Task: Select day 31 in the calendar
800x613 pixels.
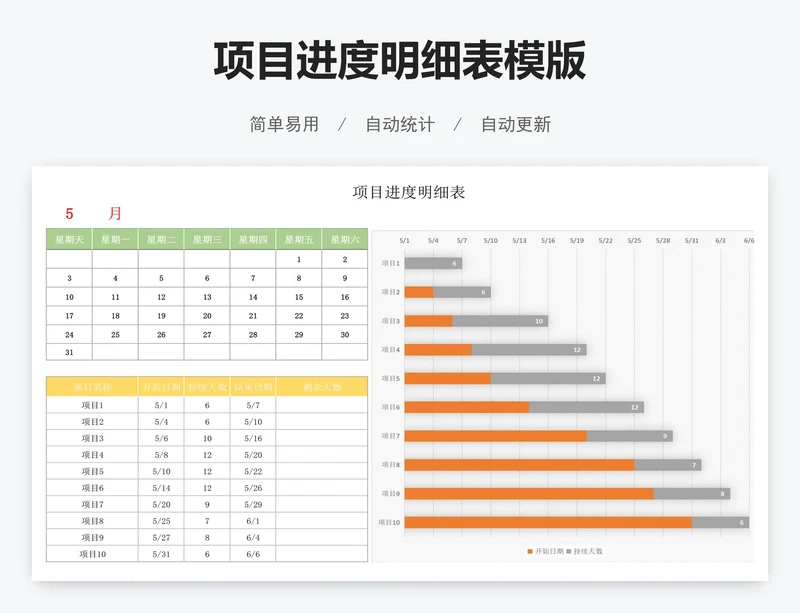Action: [x=69, y=352]
